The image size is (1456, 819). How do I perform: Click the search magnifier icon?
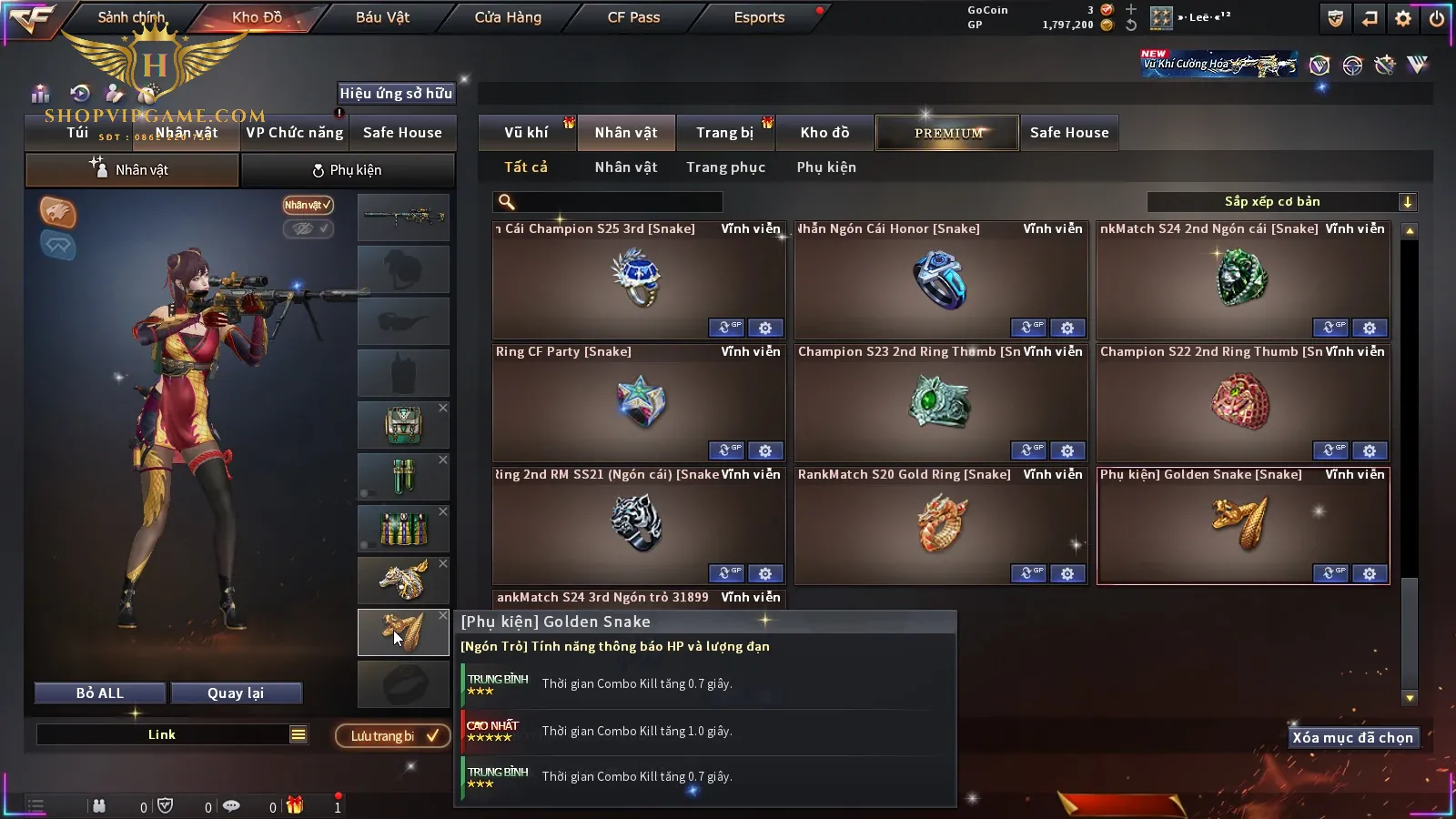(507, 202)
